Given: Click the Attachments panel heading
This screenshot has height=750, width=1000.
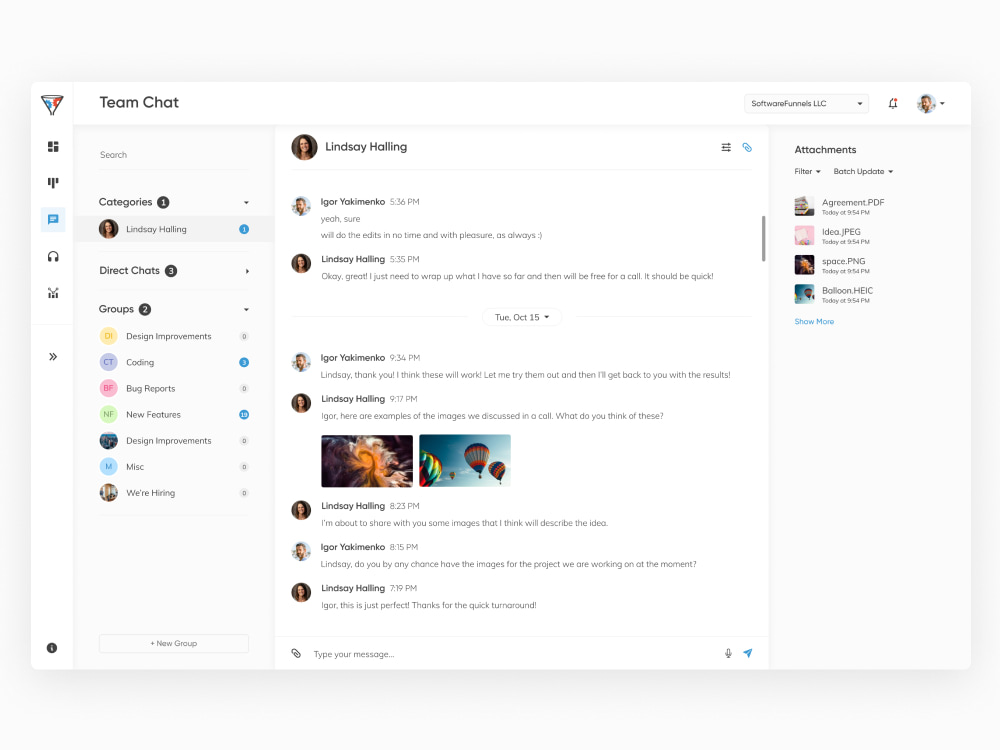Looking at the screenshot, I should 825,150.
